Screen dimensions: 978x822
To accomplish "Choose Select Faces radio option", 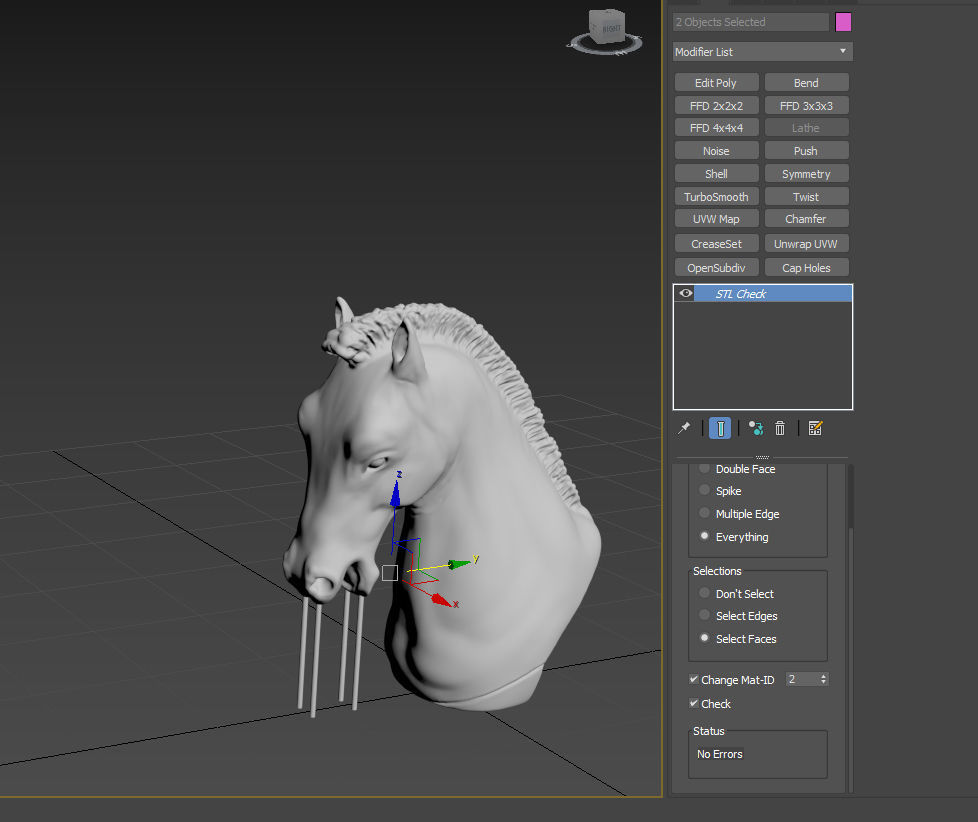I will [704, 638].
